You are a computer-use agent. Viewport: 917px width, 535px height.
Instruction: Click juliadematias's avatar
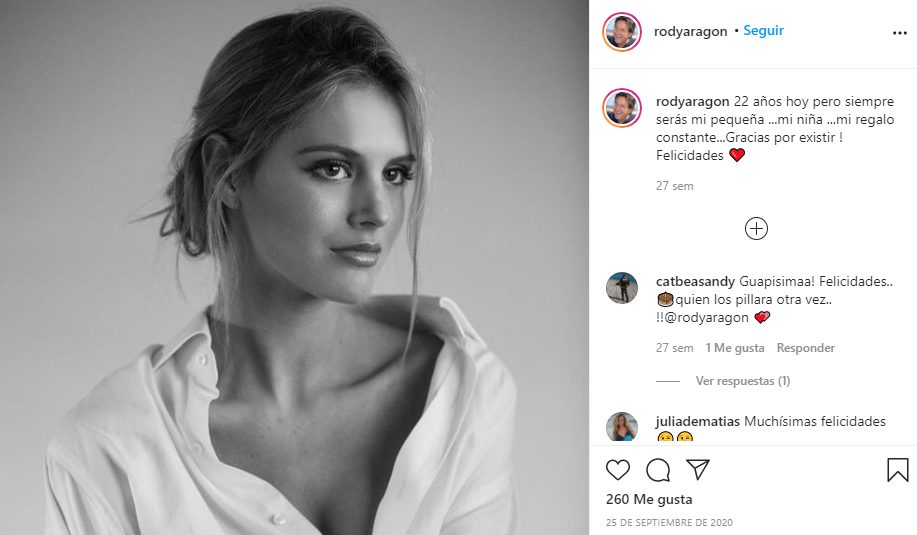(621, 427)
